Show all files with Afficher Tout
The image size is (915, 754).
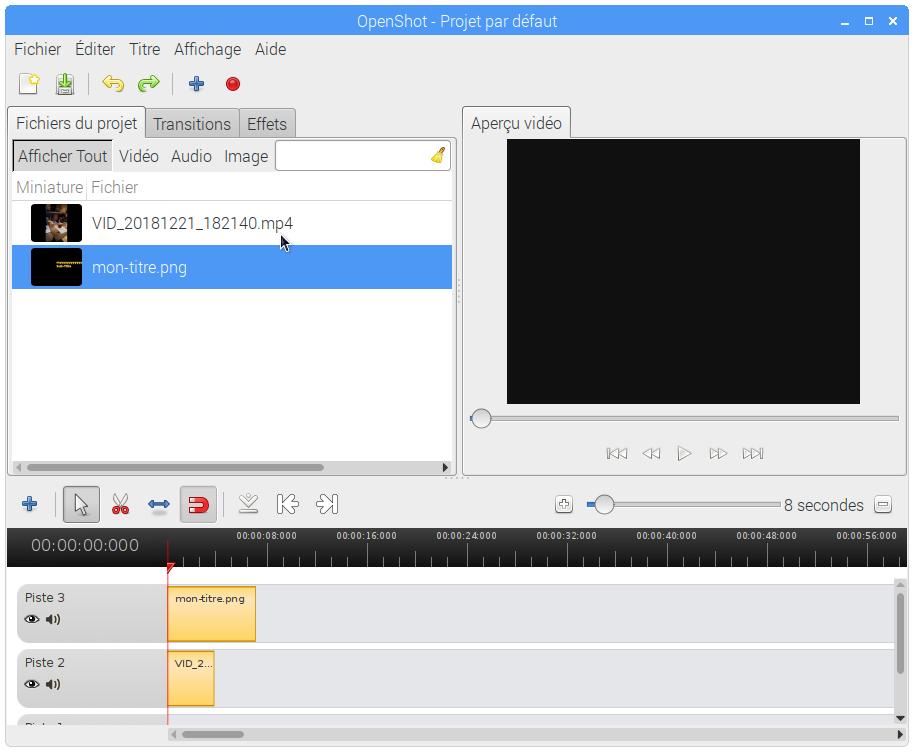[62, 156]
